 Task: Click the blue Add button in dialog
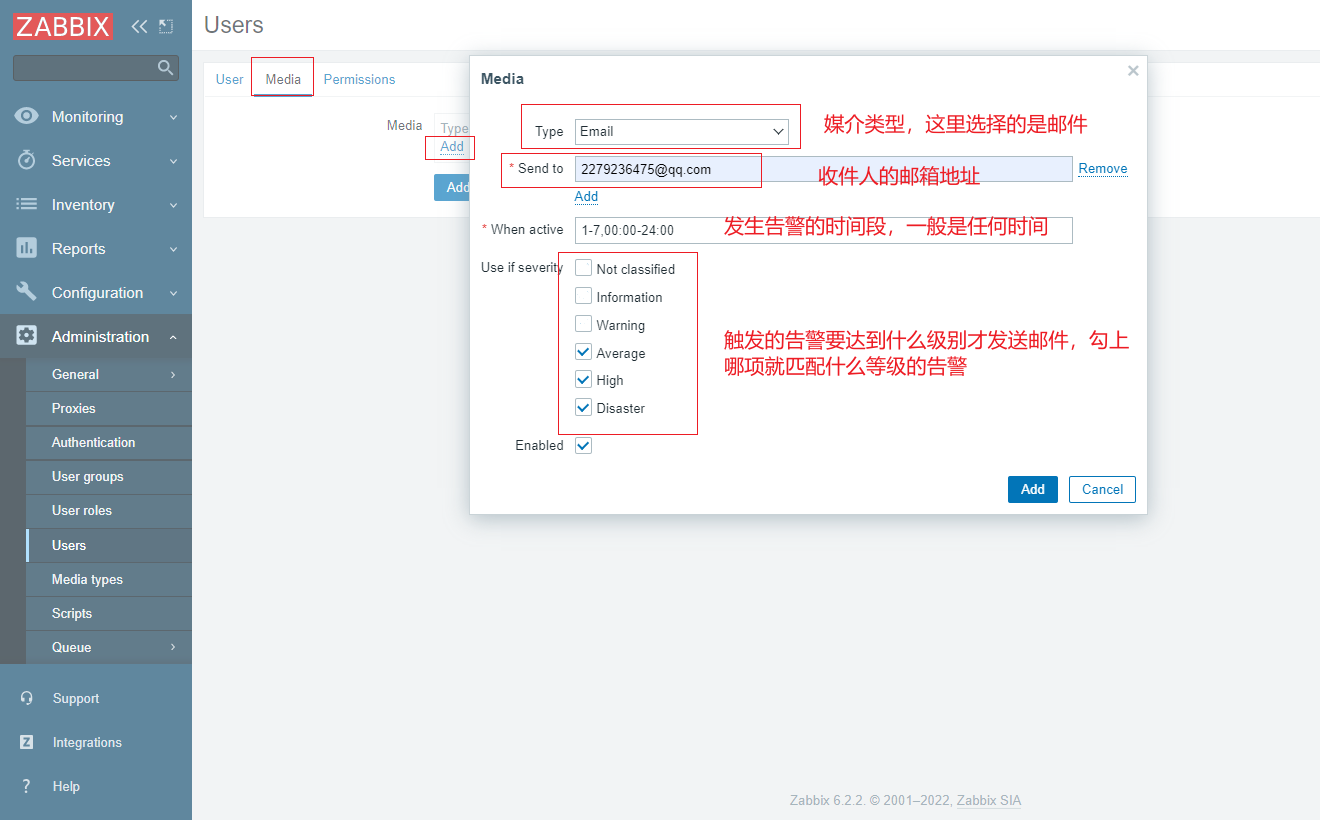[1033, 489]
